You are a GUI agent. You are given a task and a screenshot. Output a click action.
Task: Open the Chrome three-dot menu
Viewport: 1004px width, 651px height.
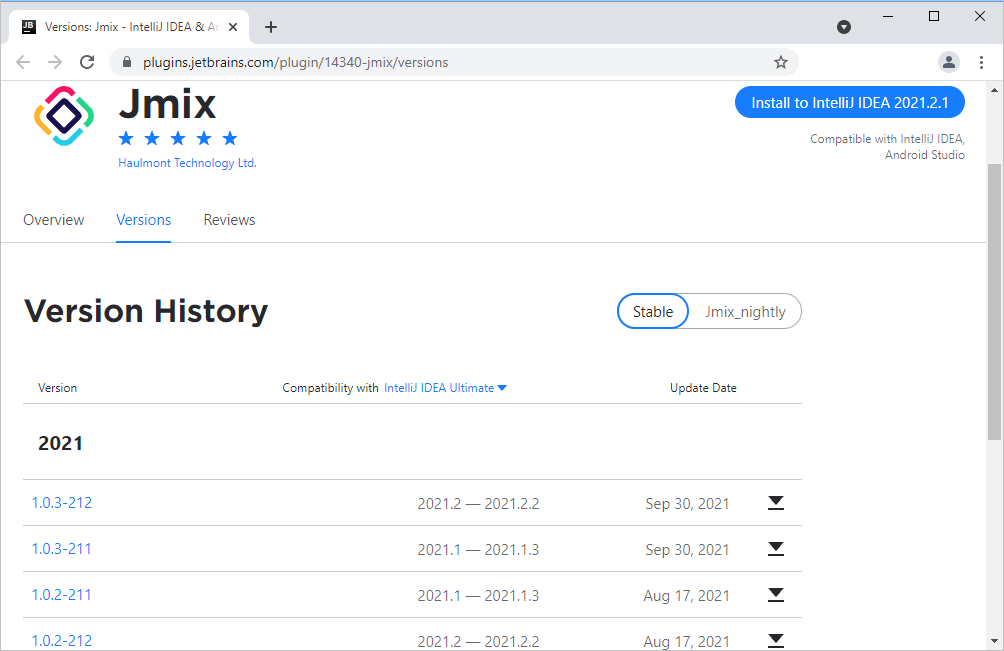click(980, 62)
